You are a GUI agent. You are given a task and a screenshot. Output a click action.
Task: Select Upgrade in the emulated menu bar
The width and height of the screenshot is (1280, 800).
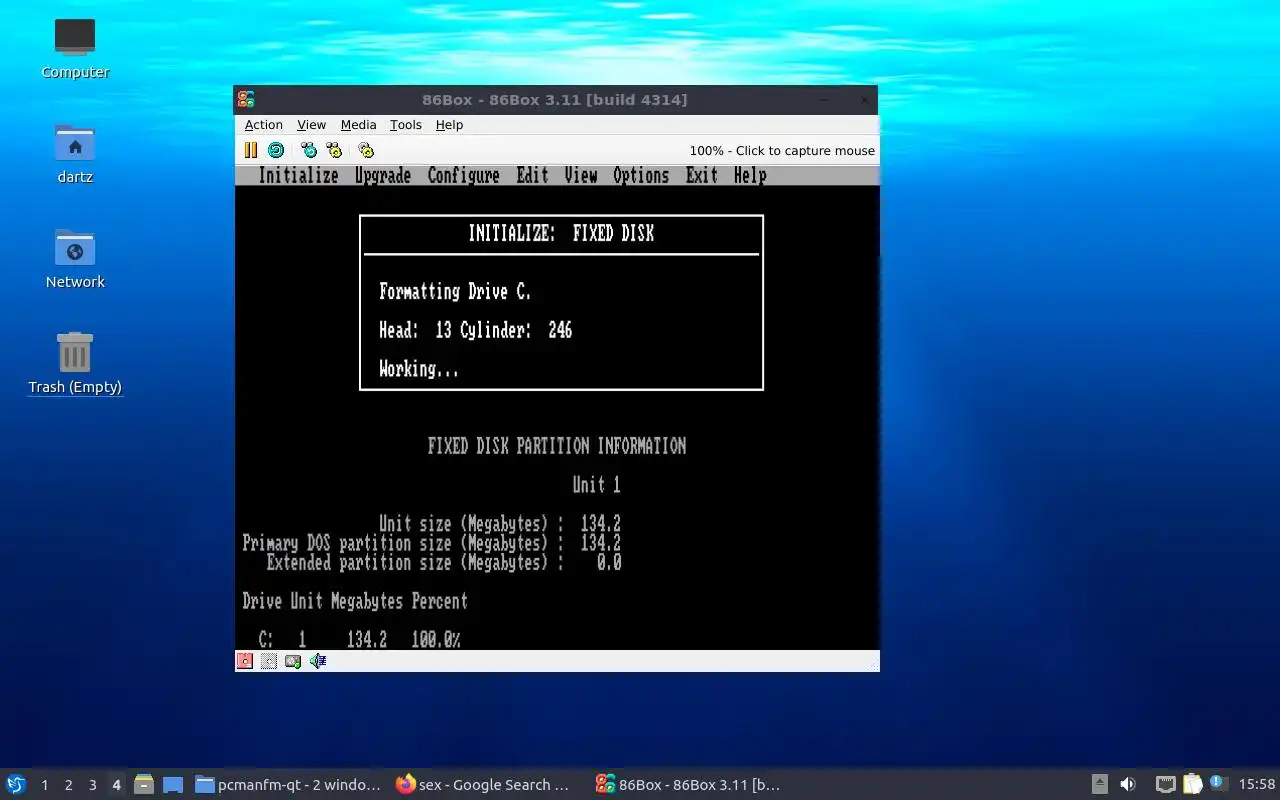pos(383,175)
